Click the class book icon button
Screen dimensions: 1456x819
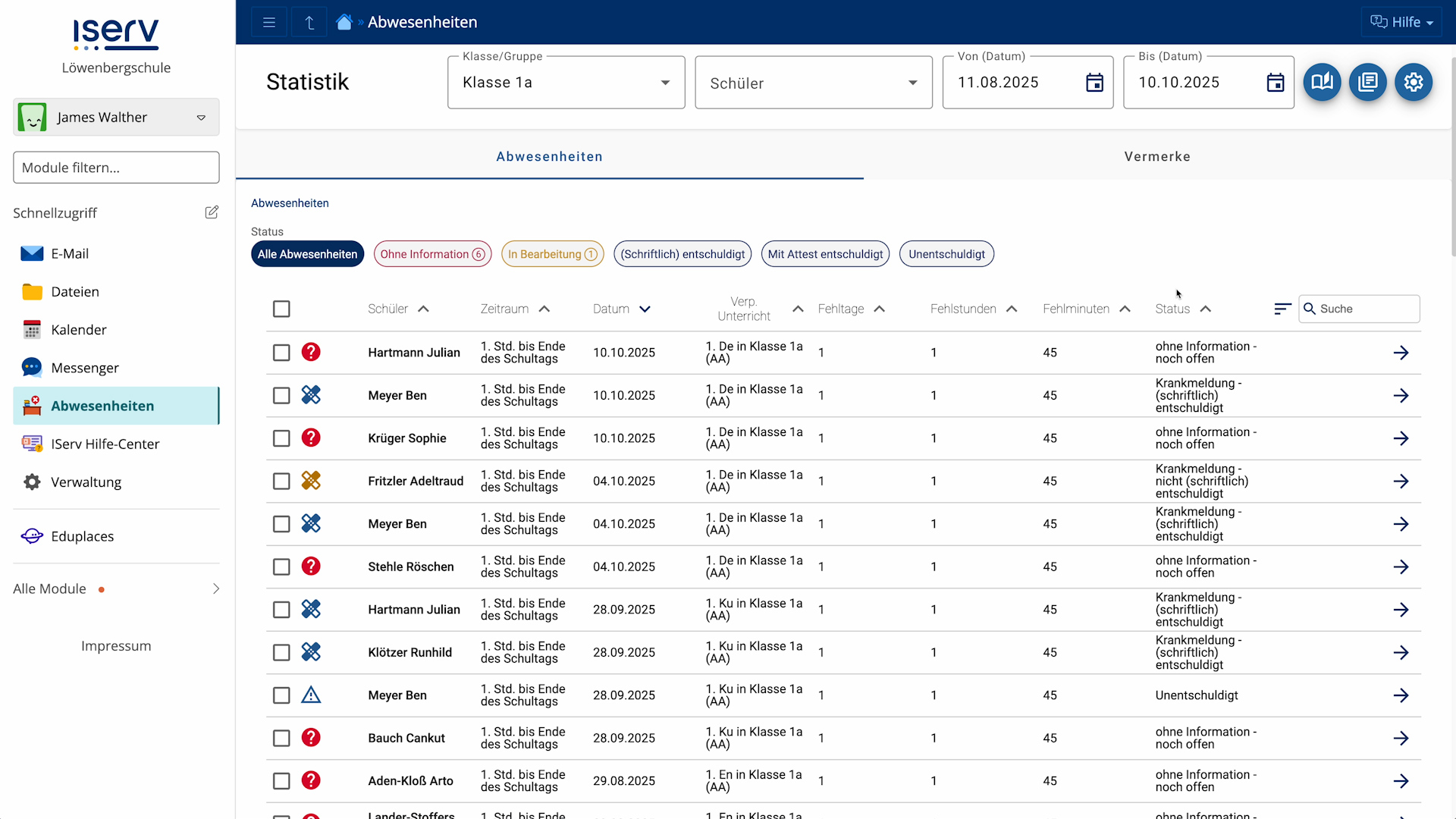click(x=1322, y=82)
